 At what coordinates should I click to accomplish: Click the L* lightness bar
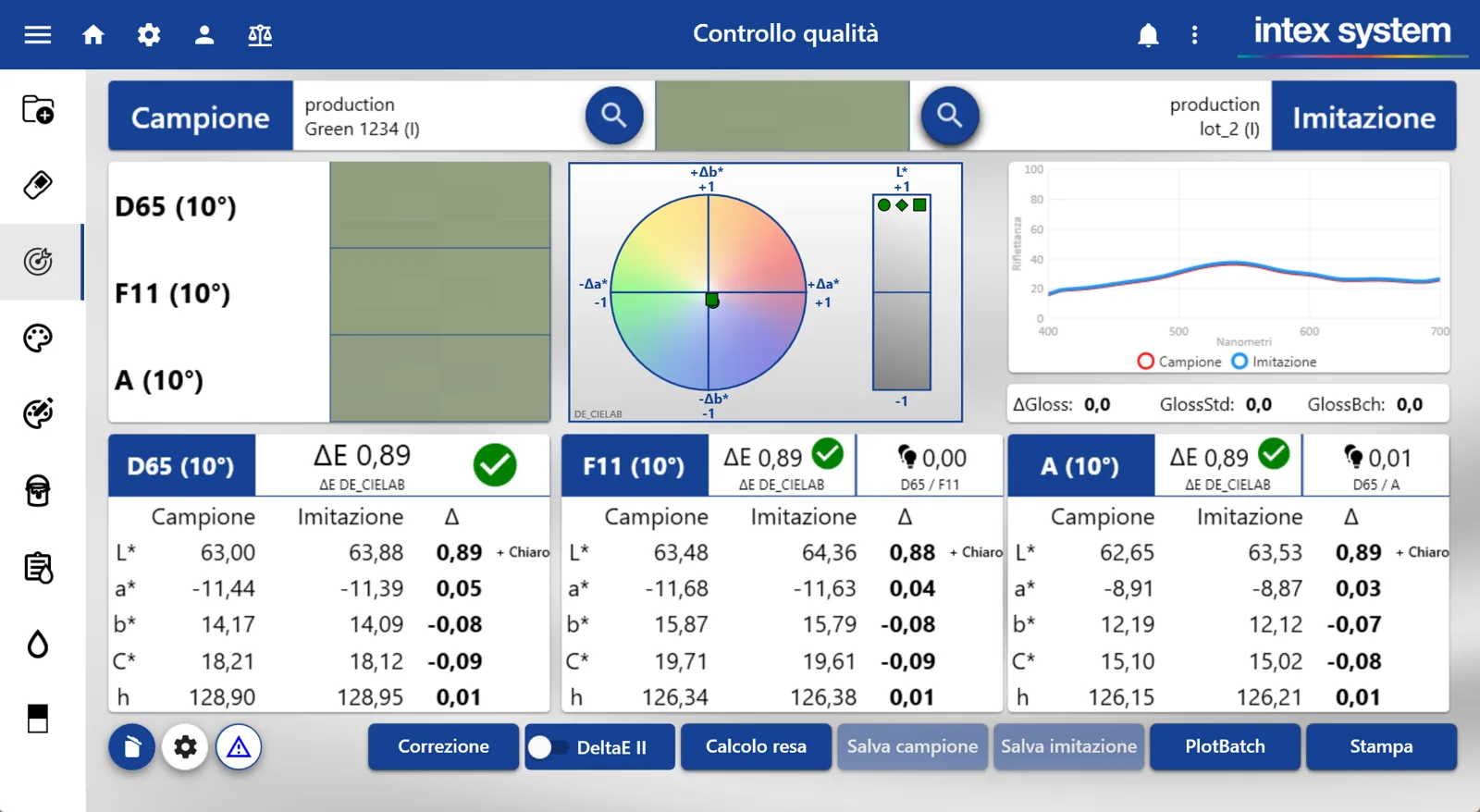902,292
